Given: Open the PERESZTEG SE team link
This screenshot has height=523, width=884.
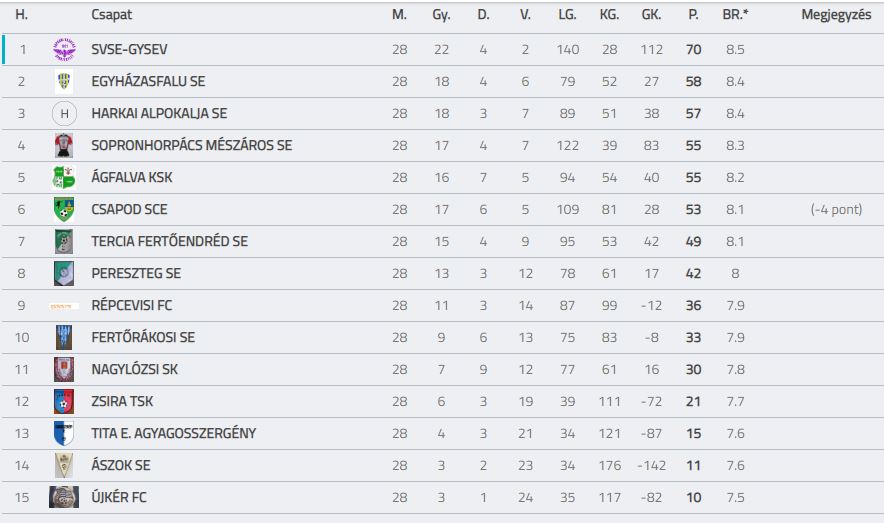Looking at the screenshot, I should pos(136,273).
